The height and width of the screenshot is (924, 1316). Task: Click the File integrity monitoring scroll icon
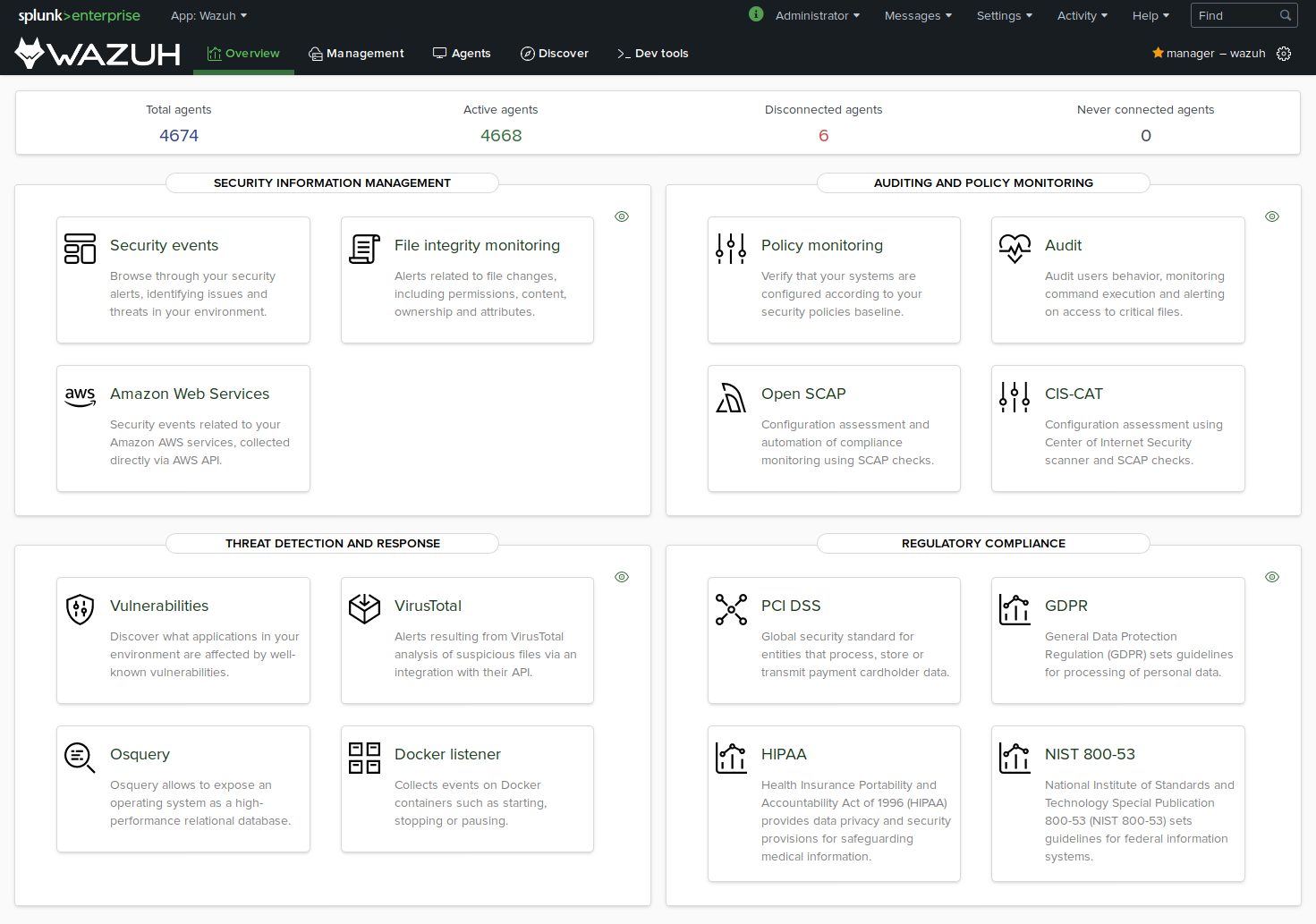[364, 249]
